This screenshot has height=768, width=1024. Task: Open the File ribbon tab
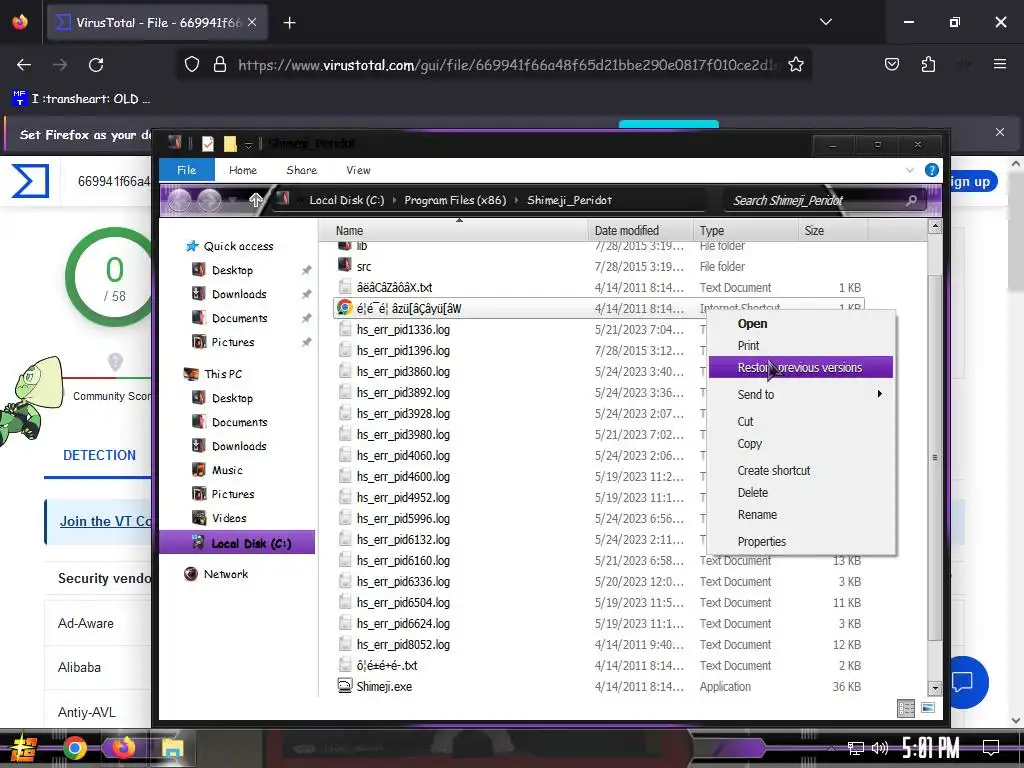click(187, 170)
